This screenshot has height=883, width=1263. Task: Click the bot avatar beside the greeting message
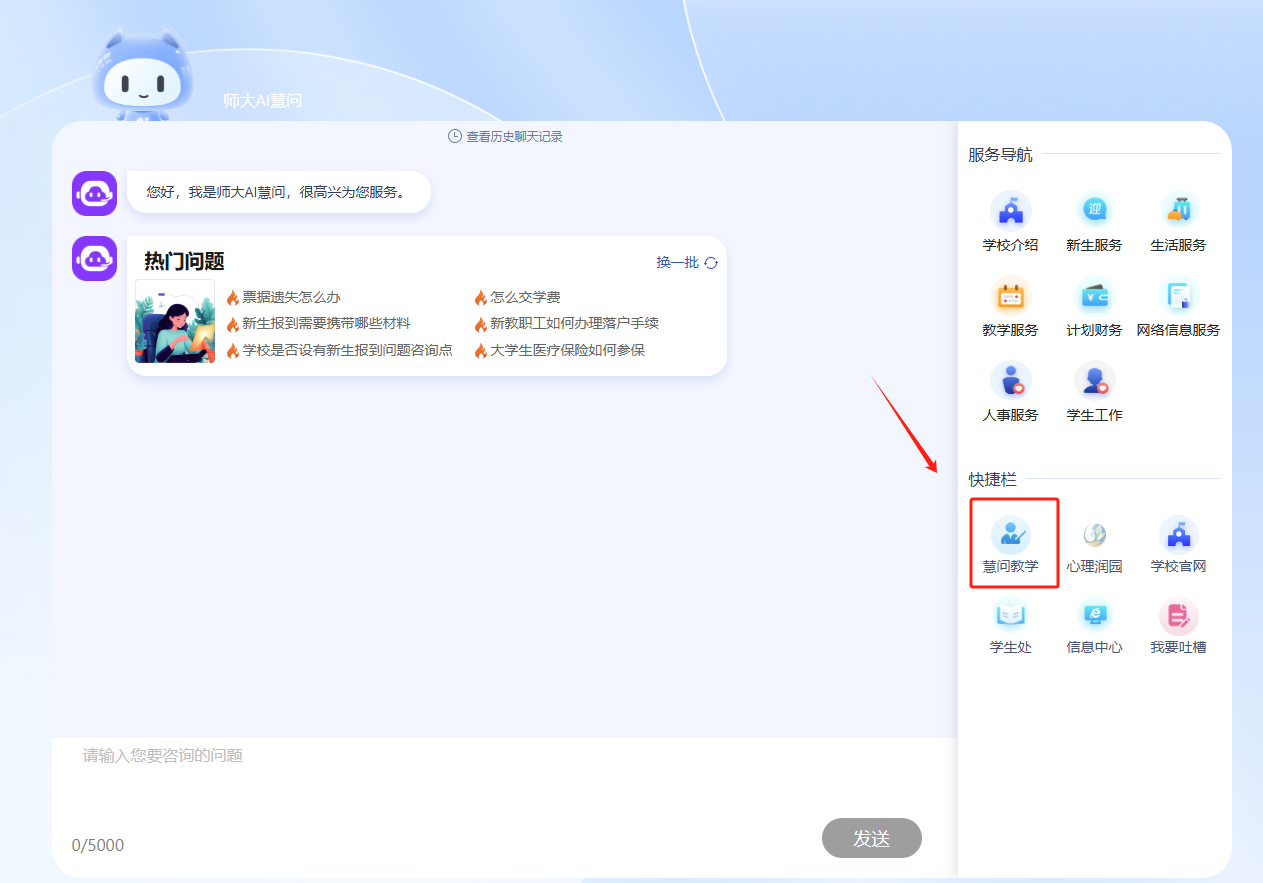click(x=94, y=193)
